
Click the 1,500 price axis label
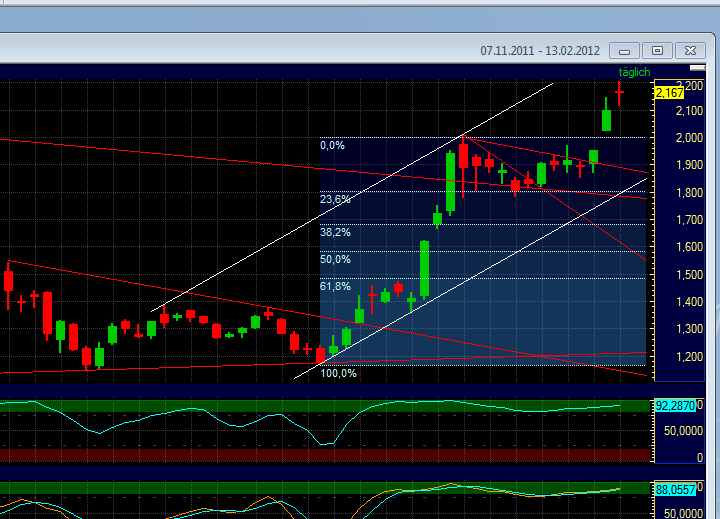pyautogui.click(x=689, y=275)
